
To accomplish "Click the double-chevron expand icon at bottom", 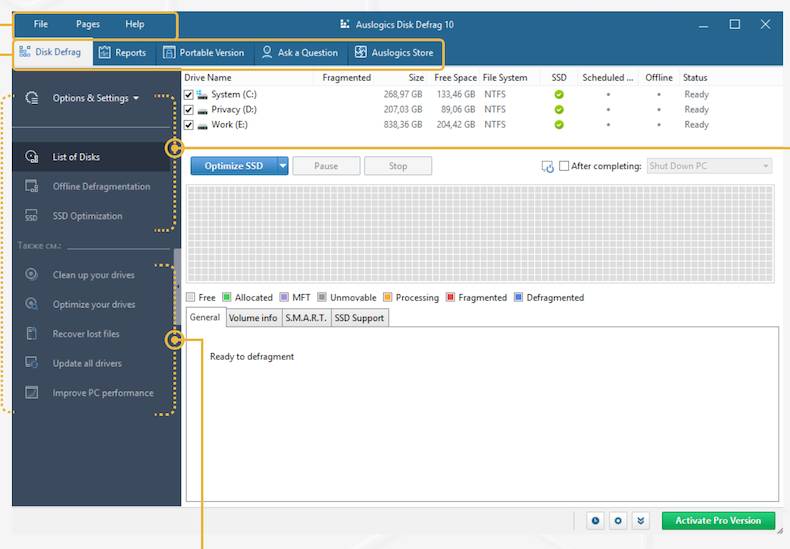I will click(641, 520).
